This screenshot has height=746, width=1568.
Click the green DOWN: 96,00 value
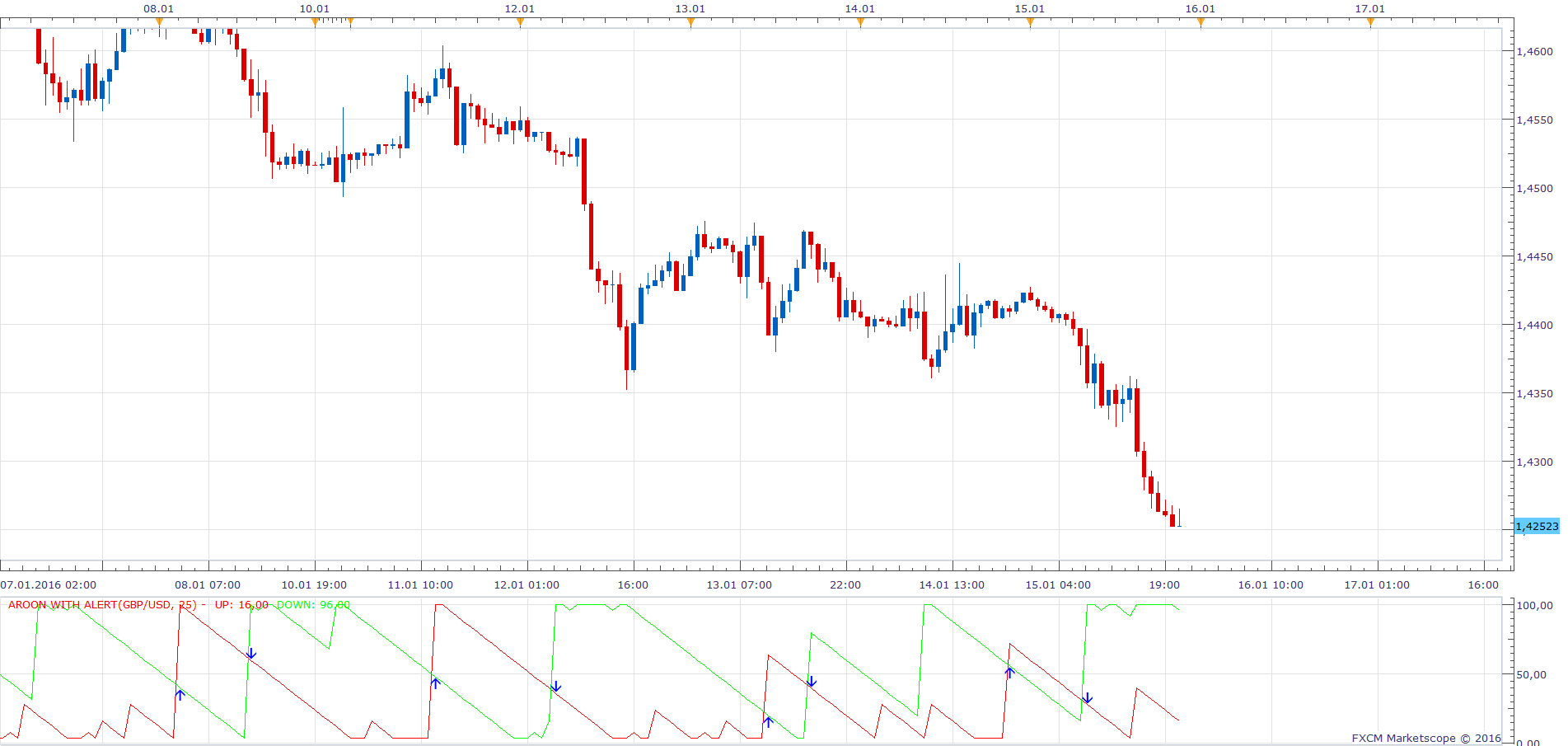[313, 605]
